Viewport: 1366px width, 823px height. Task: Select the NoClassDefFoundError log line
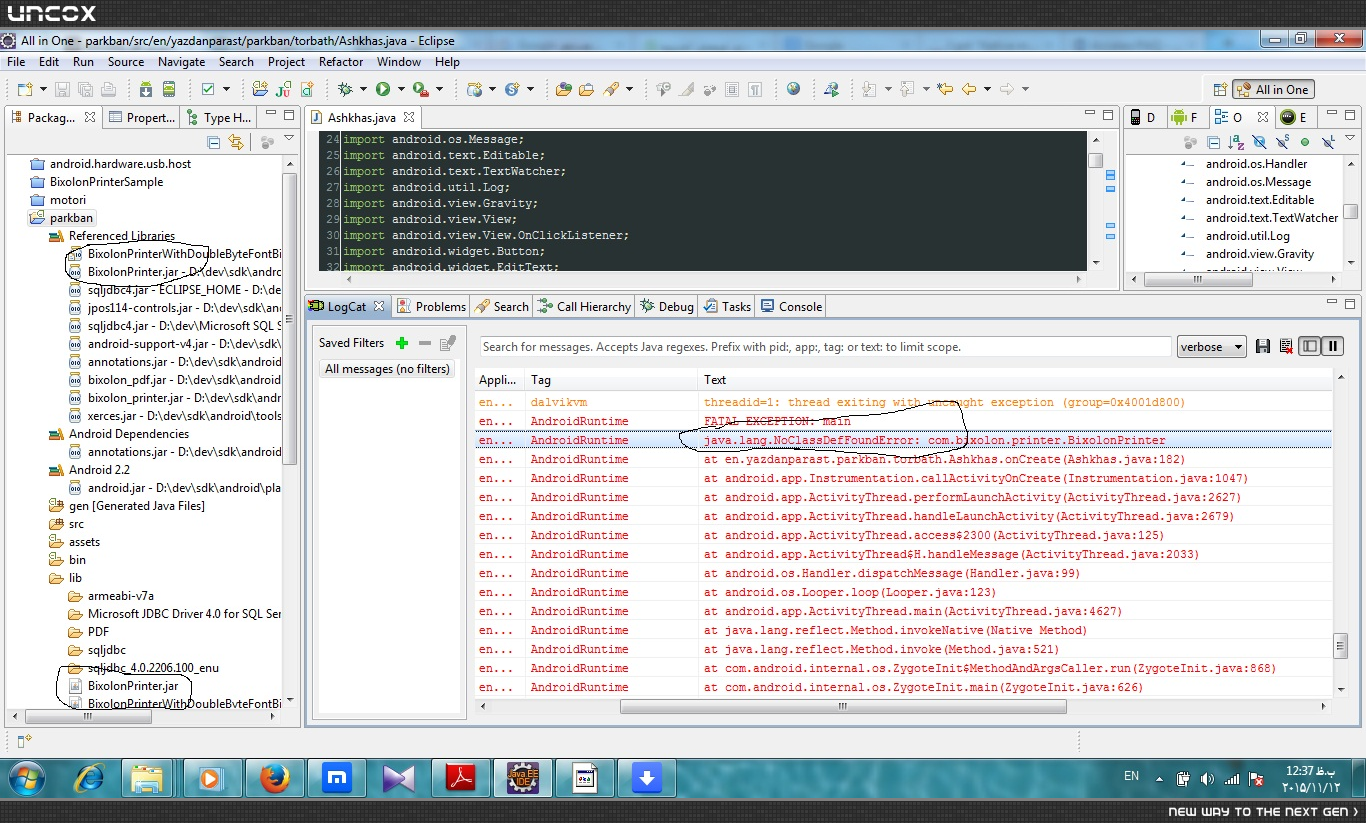click(x=904, y=440)
